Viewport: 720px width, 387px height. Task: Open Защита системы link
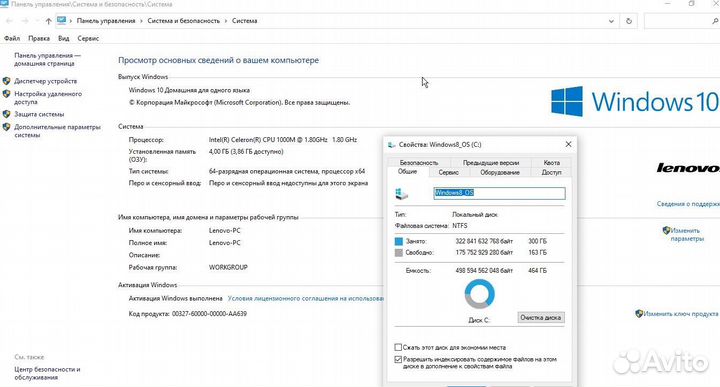39,114
